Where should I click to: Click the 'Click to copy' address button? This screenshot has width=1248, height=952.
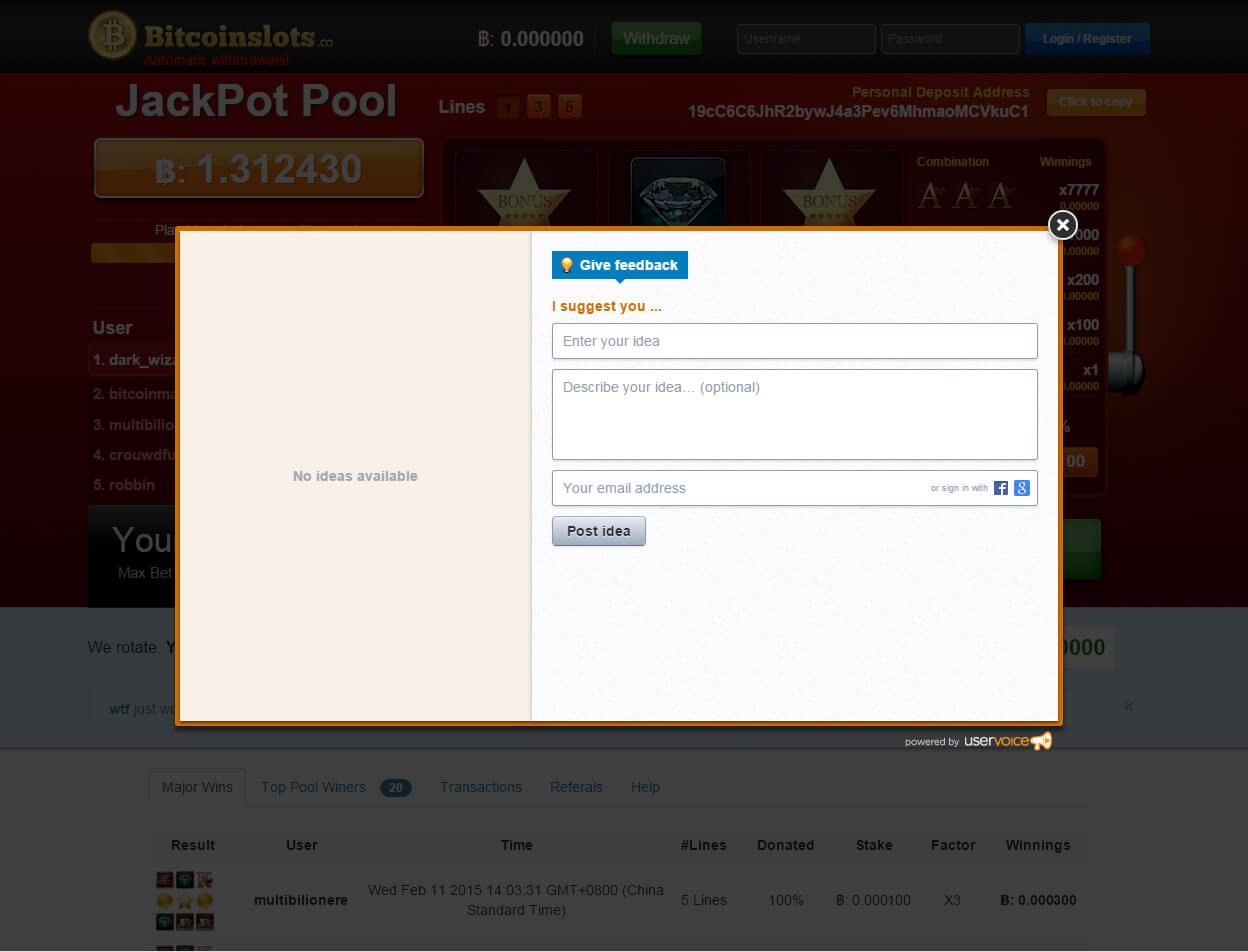click(x=1096, y=102)
